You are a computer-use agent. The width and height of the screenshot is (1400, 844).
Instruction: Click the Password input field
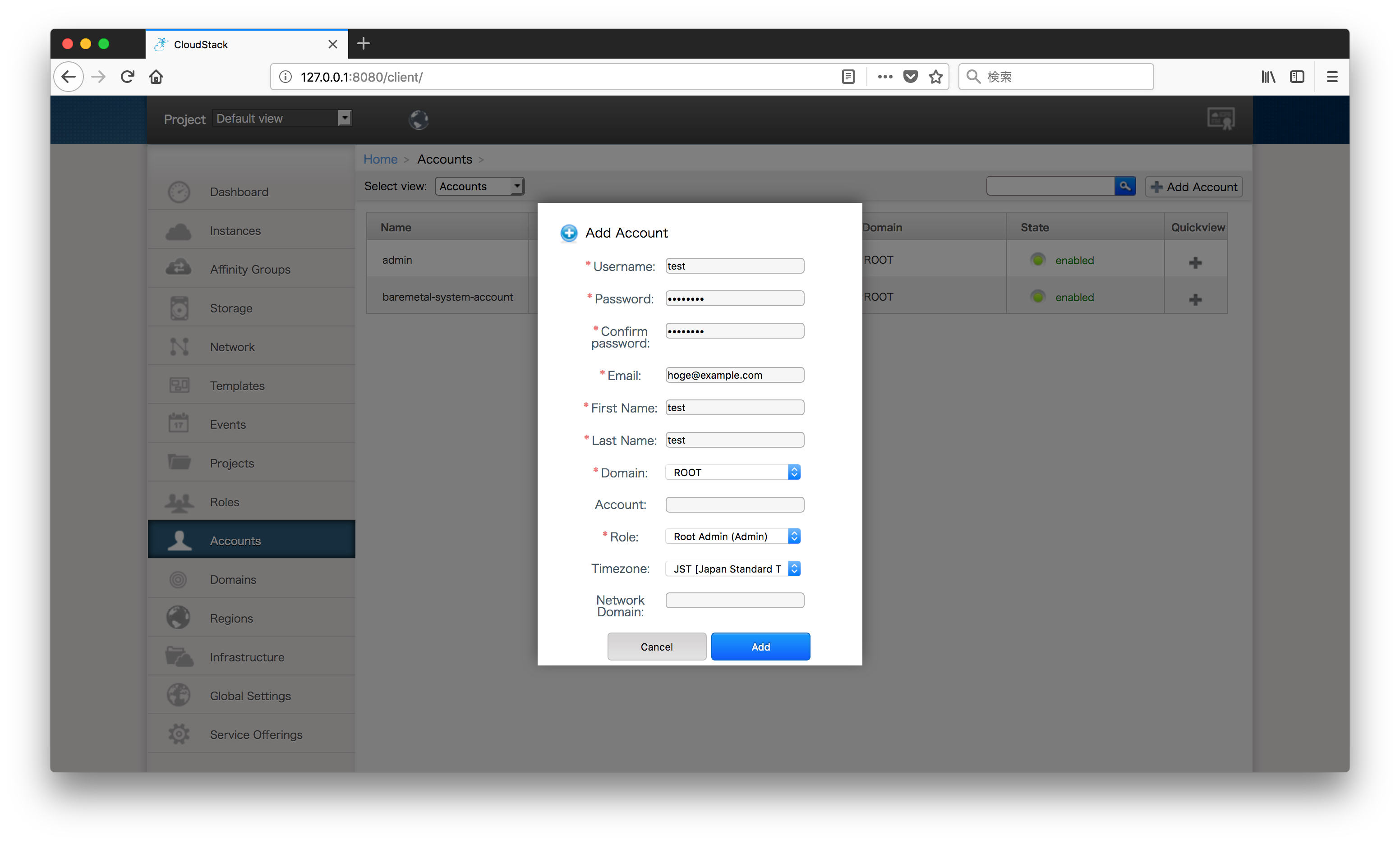pyautogui.click(x=735, y=298)
